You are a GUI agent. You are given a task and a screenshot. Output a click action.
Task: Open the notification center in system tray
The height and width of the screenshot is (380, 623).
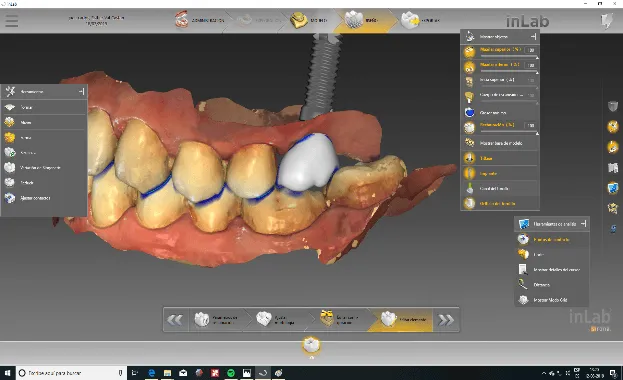tap(614, 373)
